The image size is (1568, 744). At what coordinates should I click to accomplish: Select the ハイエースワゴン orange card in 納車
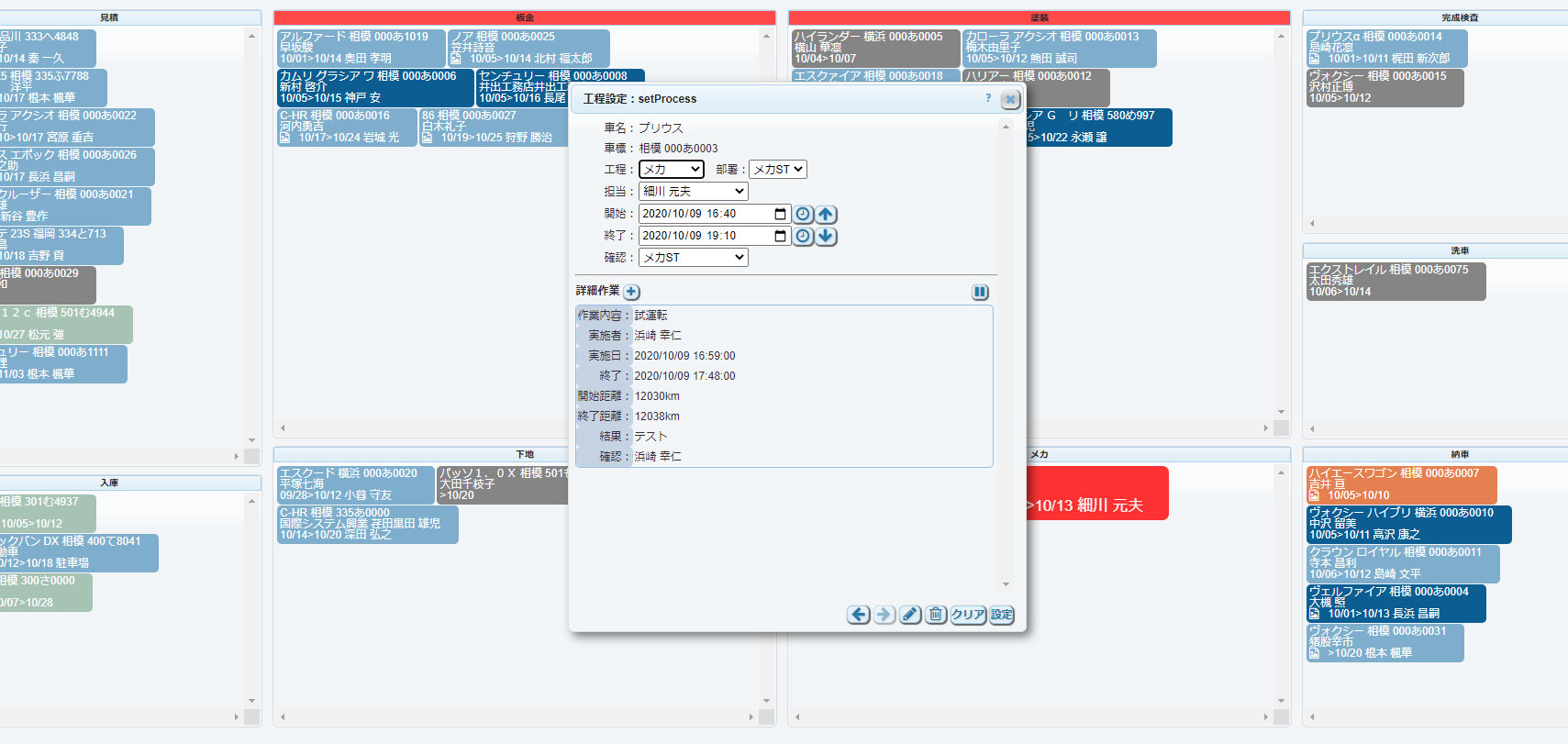[1400, 483]
